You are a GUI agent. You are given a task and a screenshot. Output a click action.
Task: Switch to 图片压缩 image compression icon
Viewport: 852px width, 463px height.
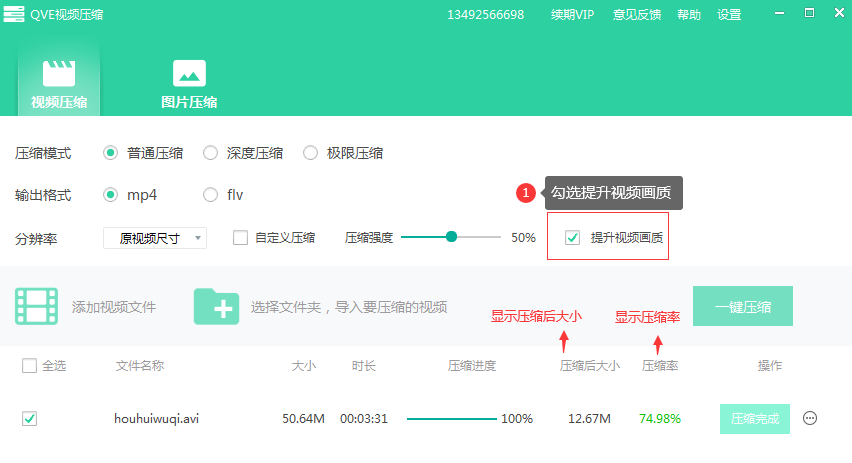coord(189,73)
